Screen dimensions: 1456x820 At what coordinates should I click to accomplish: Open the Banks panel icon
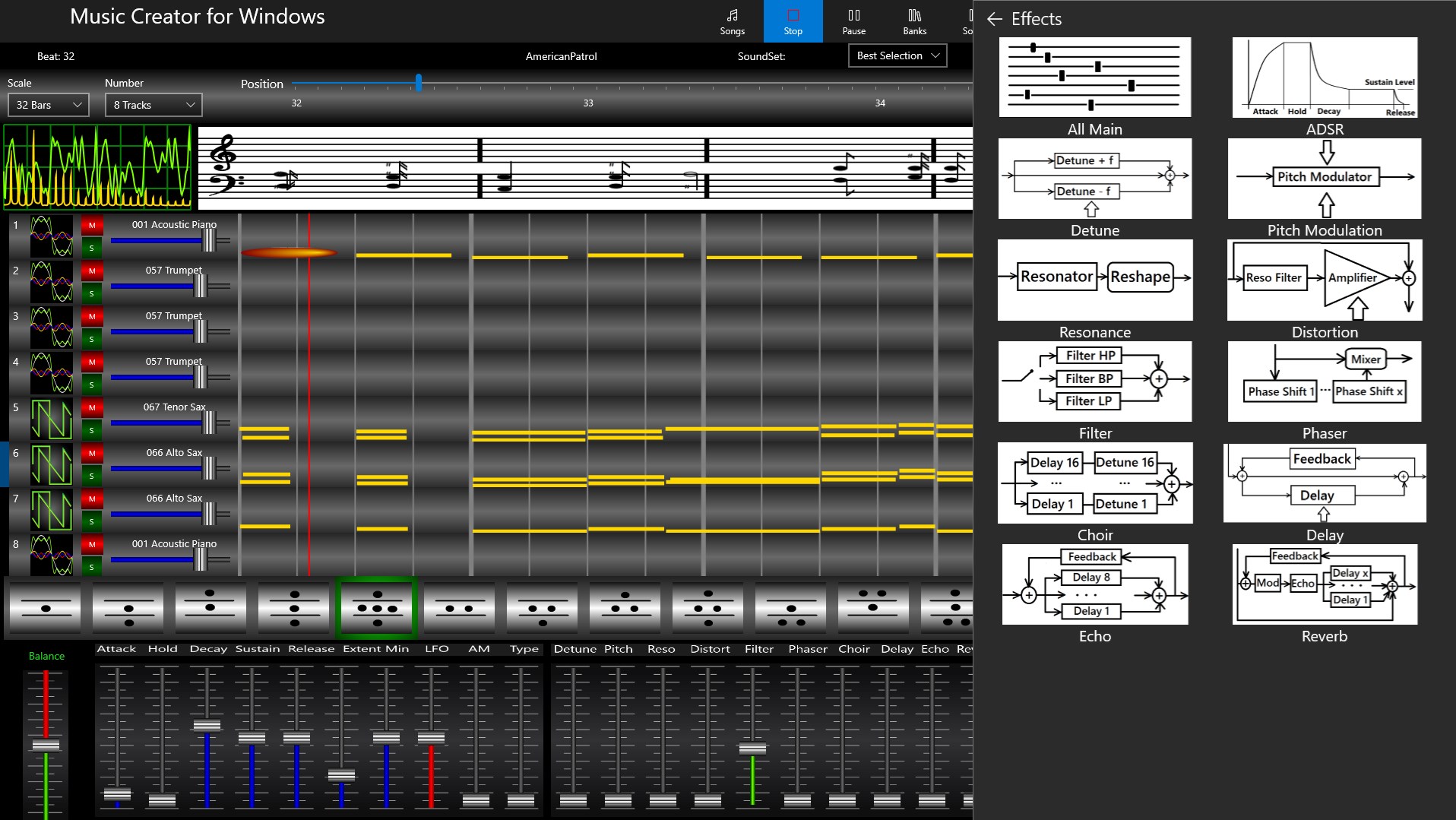point(914,21)
